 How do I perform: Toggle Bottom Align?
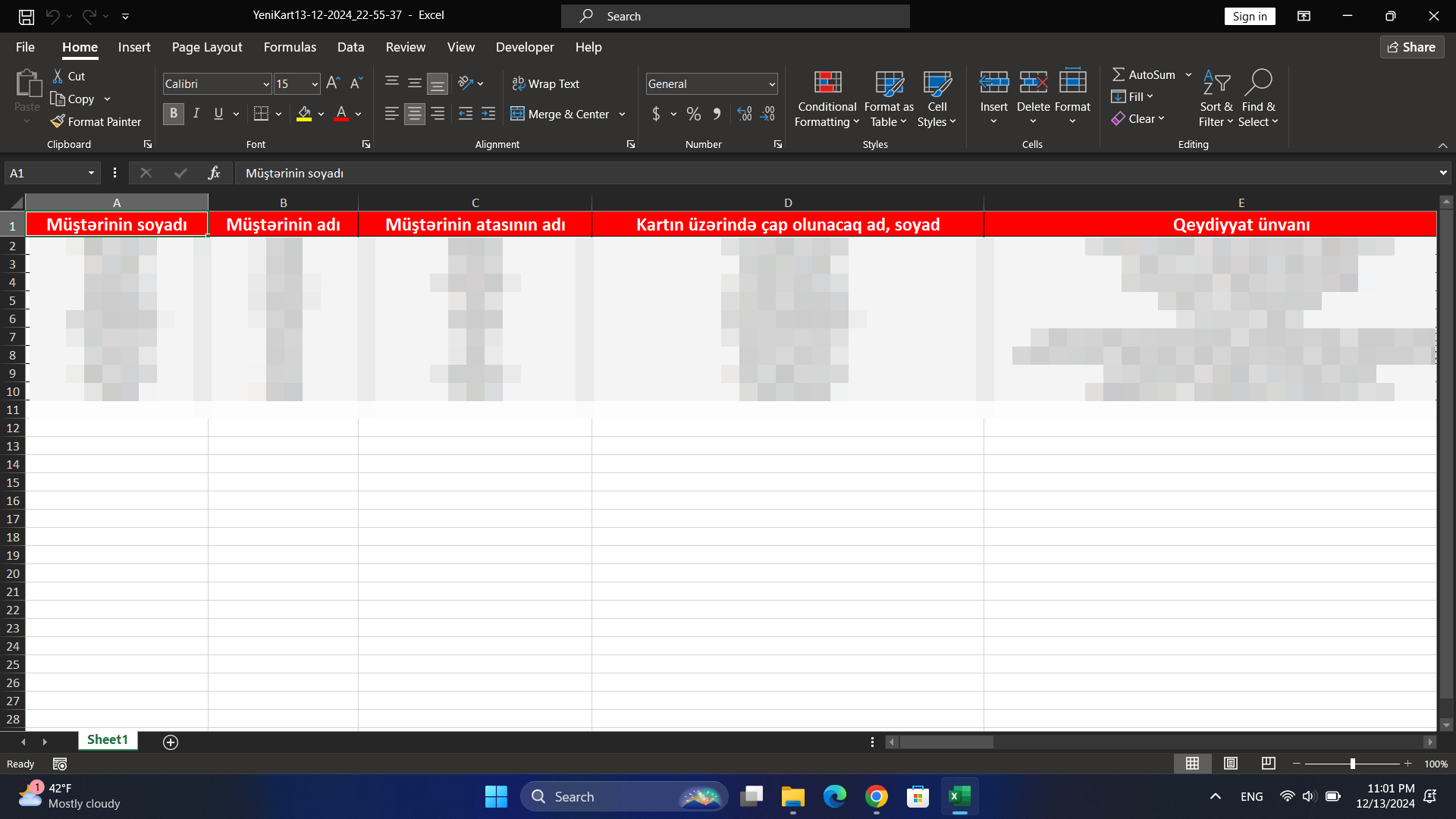click(x=438, y=83)
